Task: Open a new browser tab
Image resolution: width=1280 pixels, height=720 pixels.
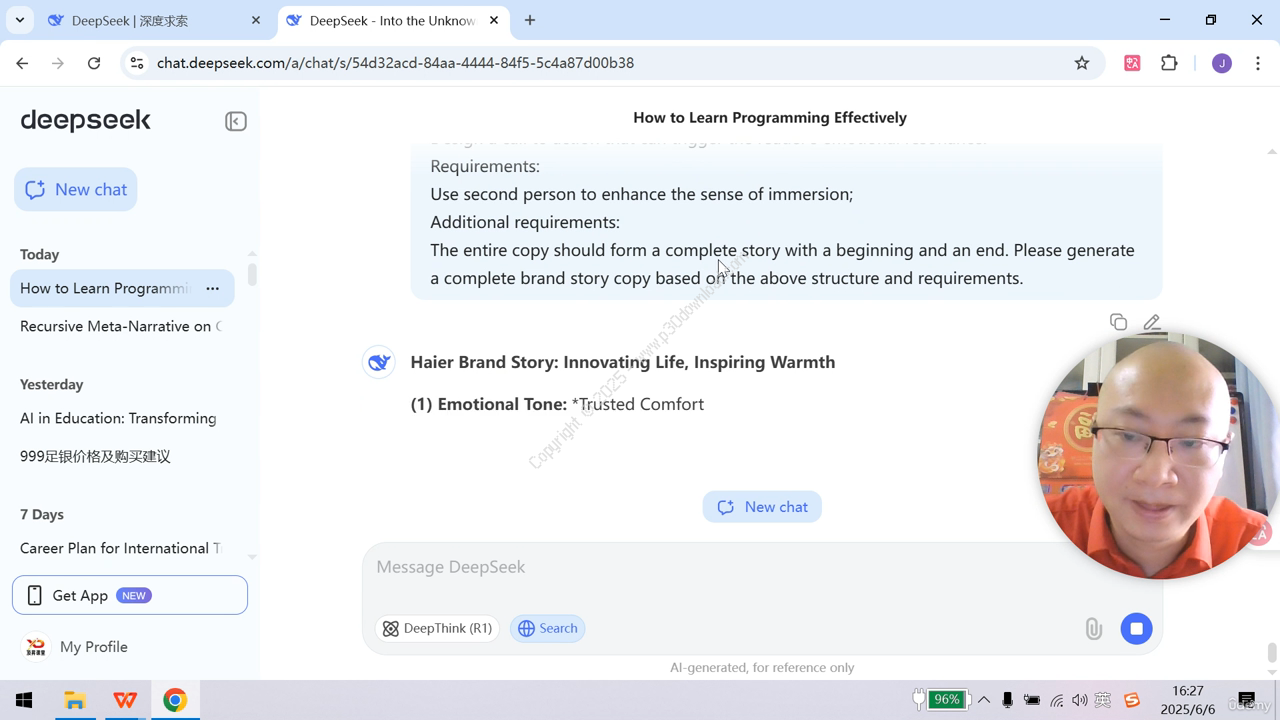Action: point(530,20)
